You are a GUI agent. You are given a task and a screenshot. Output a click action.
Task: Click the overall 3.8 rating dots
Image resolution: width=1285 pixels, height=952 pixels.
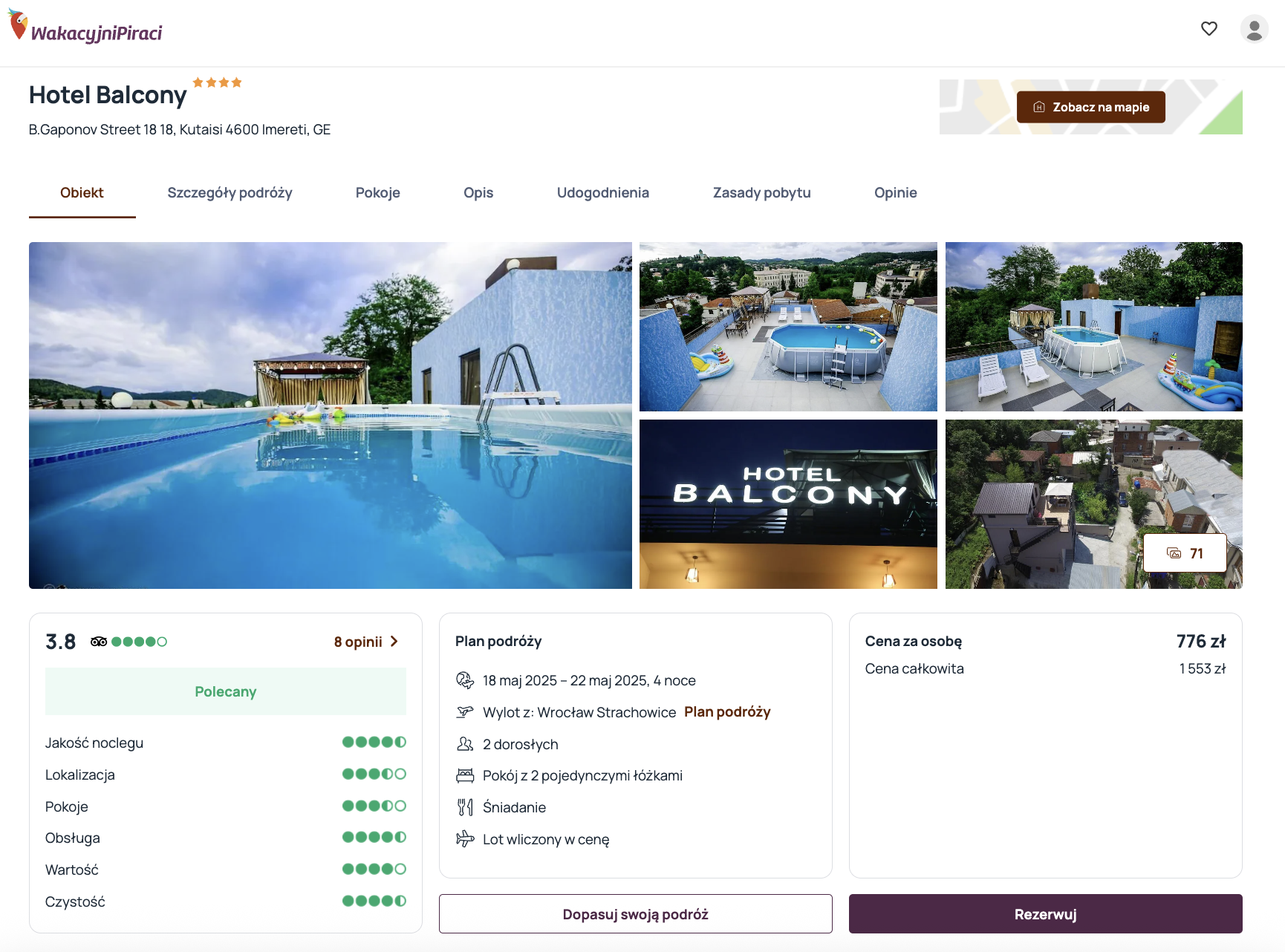click(x=139, y=642)
